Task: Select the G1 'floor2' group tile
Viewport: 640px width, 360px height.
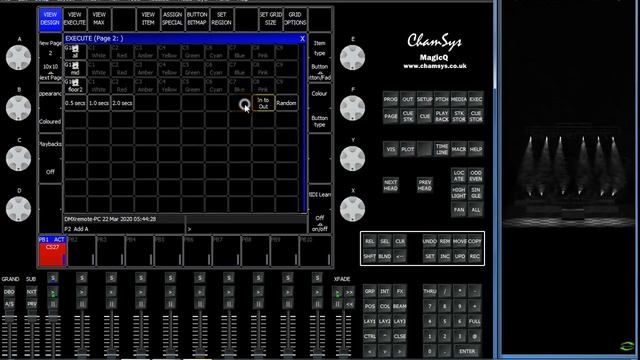Action: (x=75, y=86)
